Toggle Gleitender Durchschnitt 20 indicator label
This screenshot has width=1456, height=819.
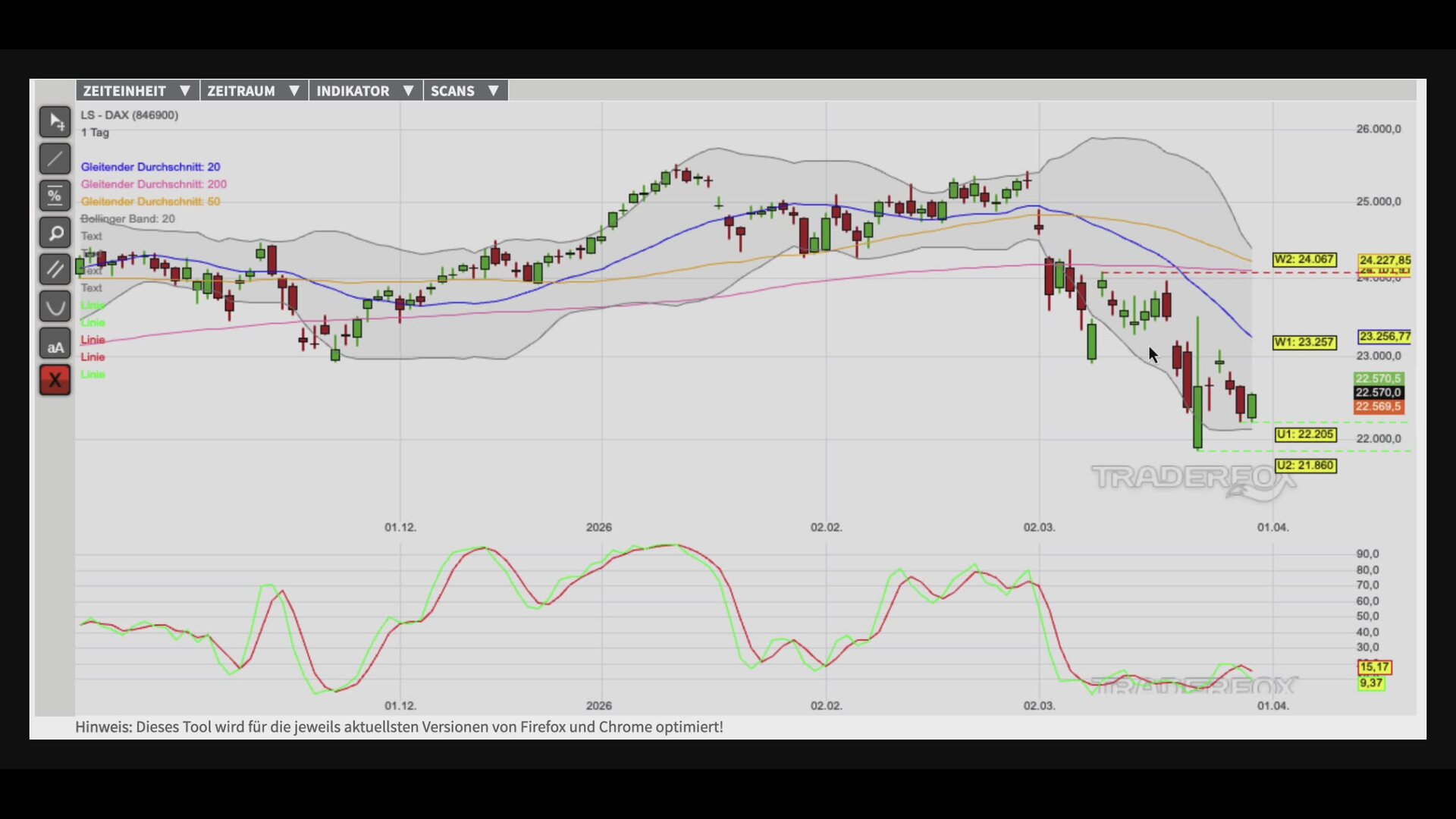[x=150, y=167]
